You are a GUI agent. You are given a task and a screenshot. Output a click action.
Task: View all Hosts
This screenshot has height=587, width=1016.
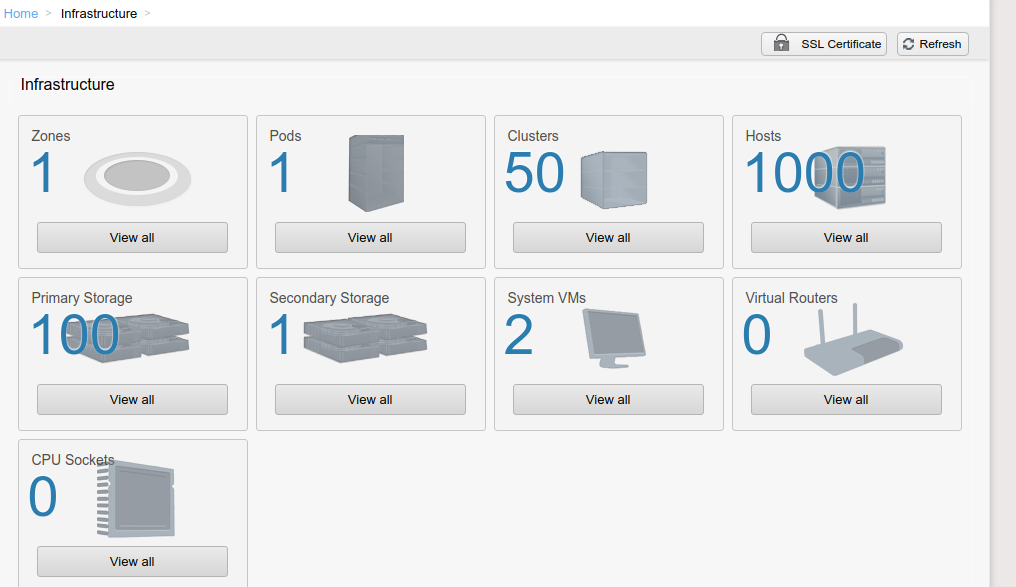tap(846, 238)
